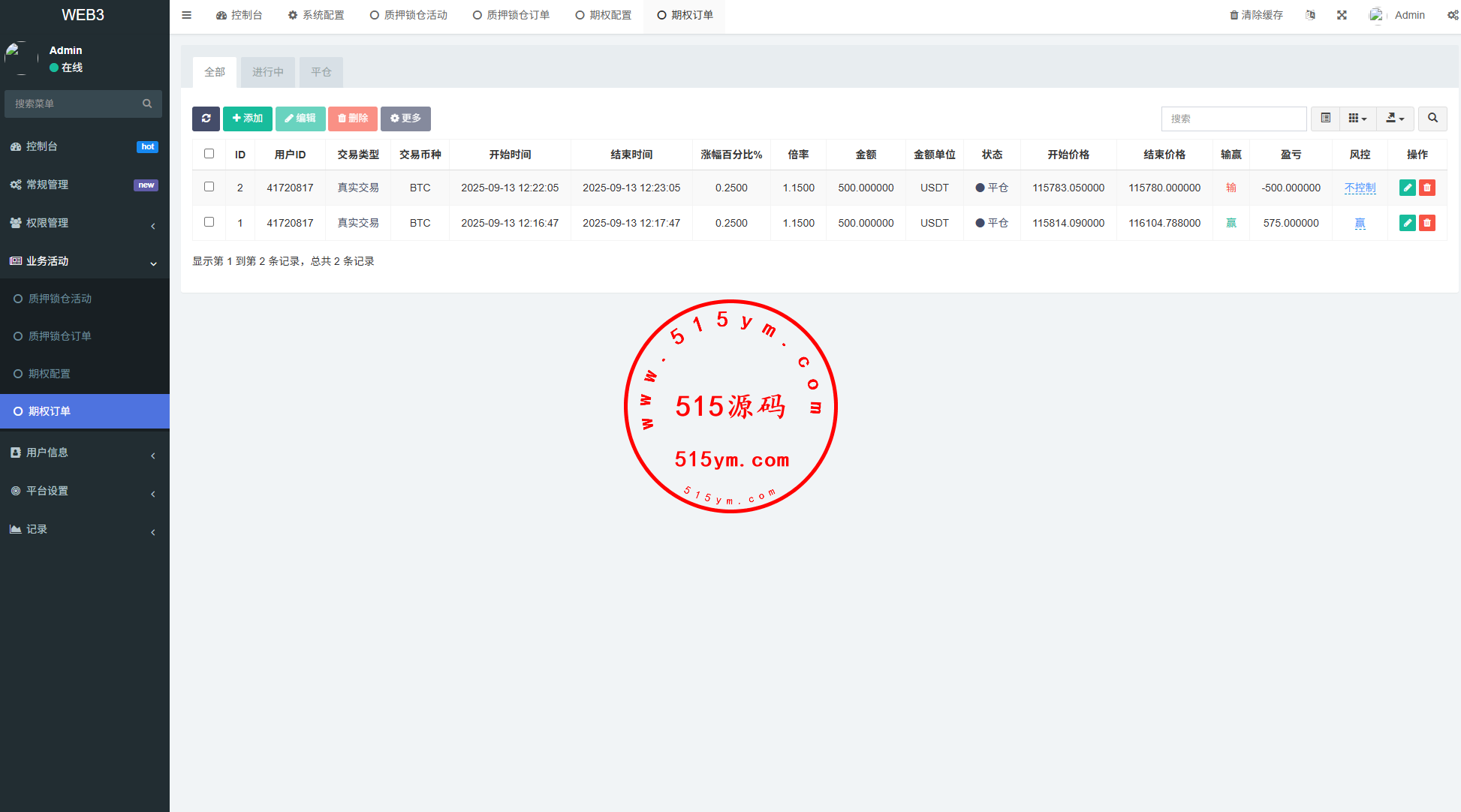Image resolution: width=1461 pixels, height=812 pixels.
Task: Click the 清除缓存 button in the top bar
Action: (x=1256, y=15)
